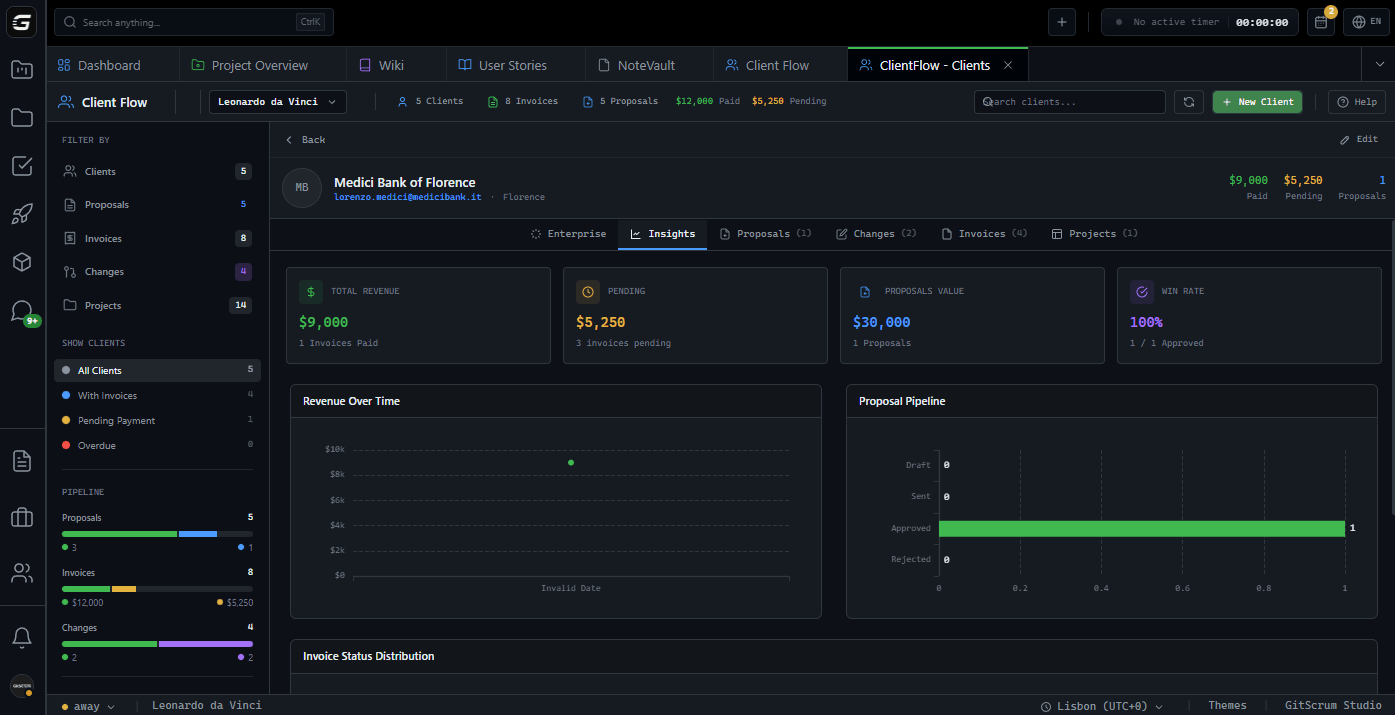The height and width of the screenshot is (715, 1395).
Task: Open the Leonardo da Vinci client selector
Action: [277, 101]
